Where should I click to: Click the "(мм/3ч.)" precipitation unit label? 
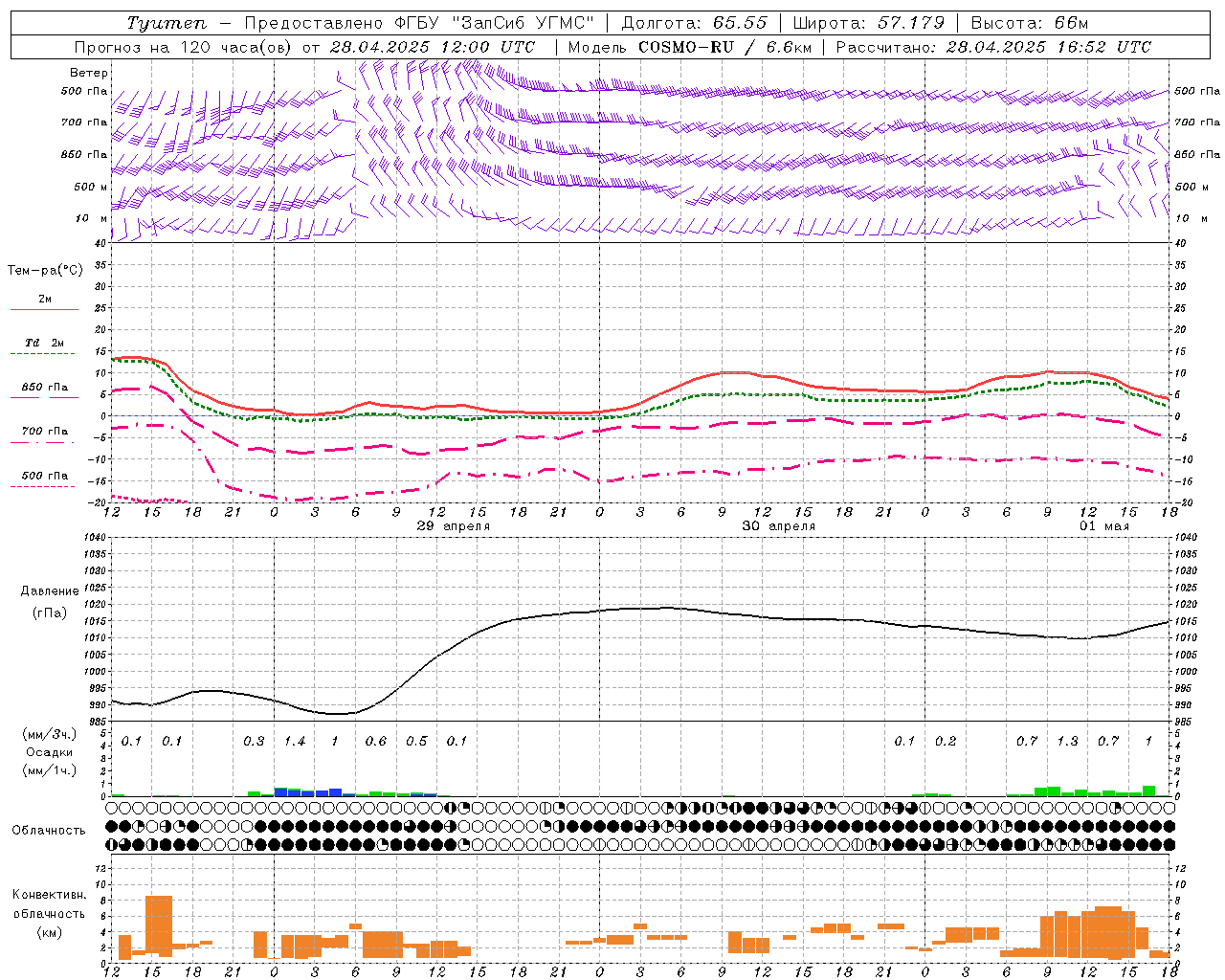tap(50, 734)
